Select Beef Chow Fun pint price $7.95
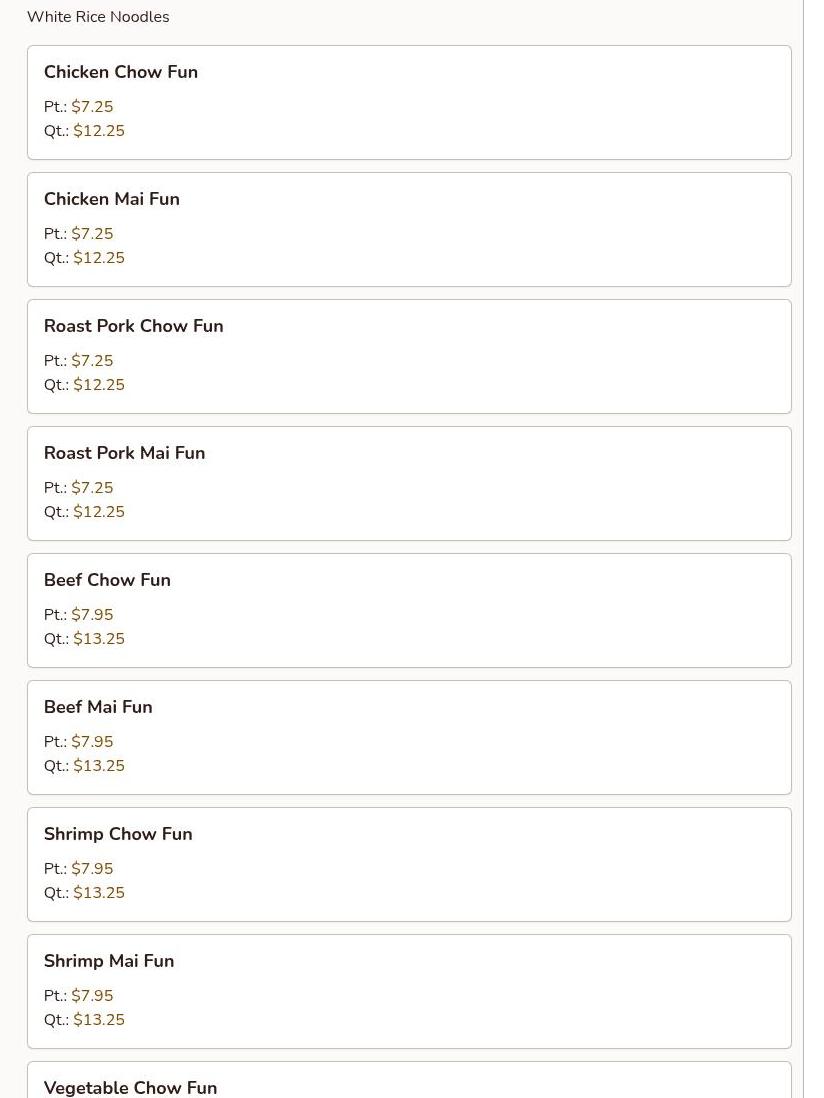The width and height of the screenshot is (824, 1098). point(92,615)
